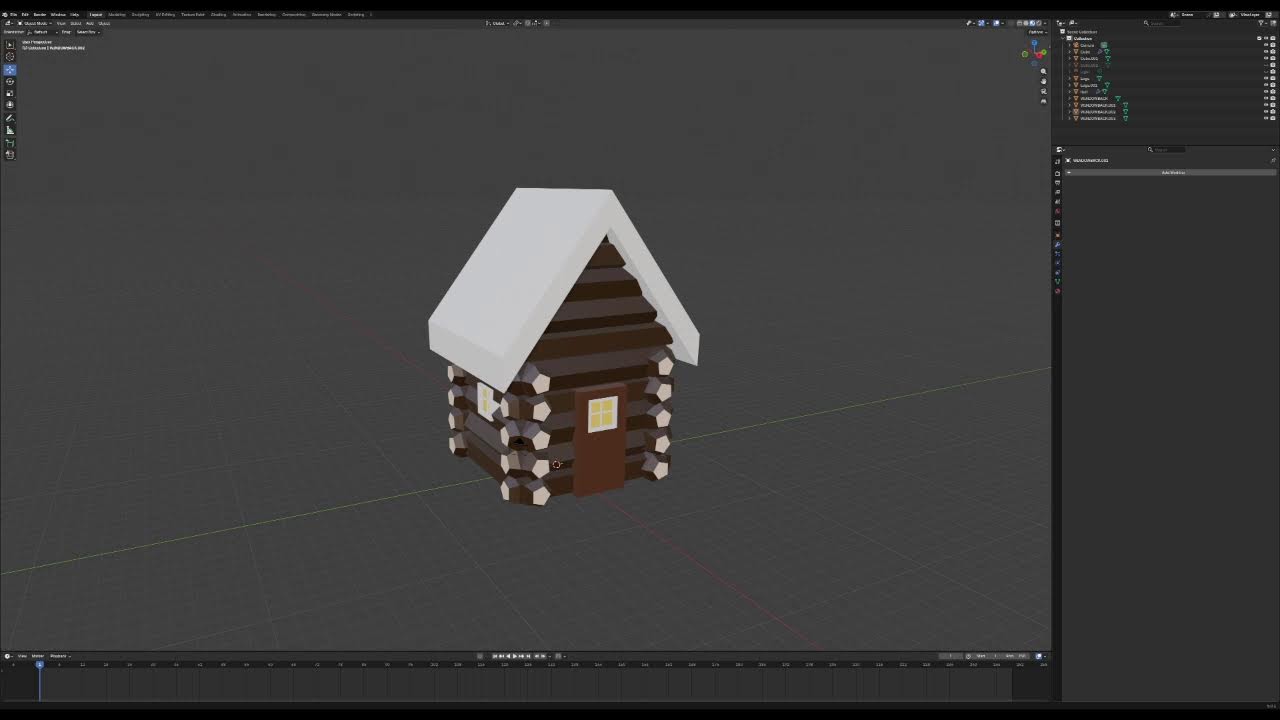The height and width of the screenshot is (720, 1280).
Task: Switch to the Shading workspace tab
Action: 218,15
